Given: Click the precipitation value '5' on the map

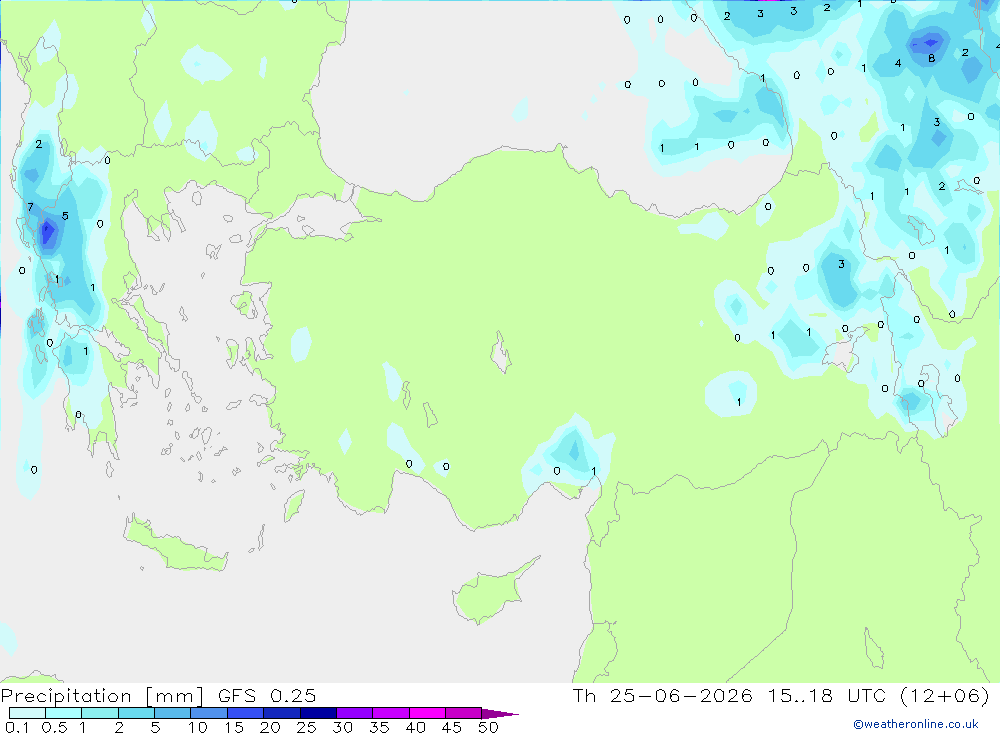Looking at the screenshot, I should (65, 216).
